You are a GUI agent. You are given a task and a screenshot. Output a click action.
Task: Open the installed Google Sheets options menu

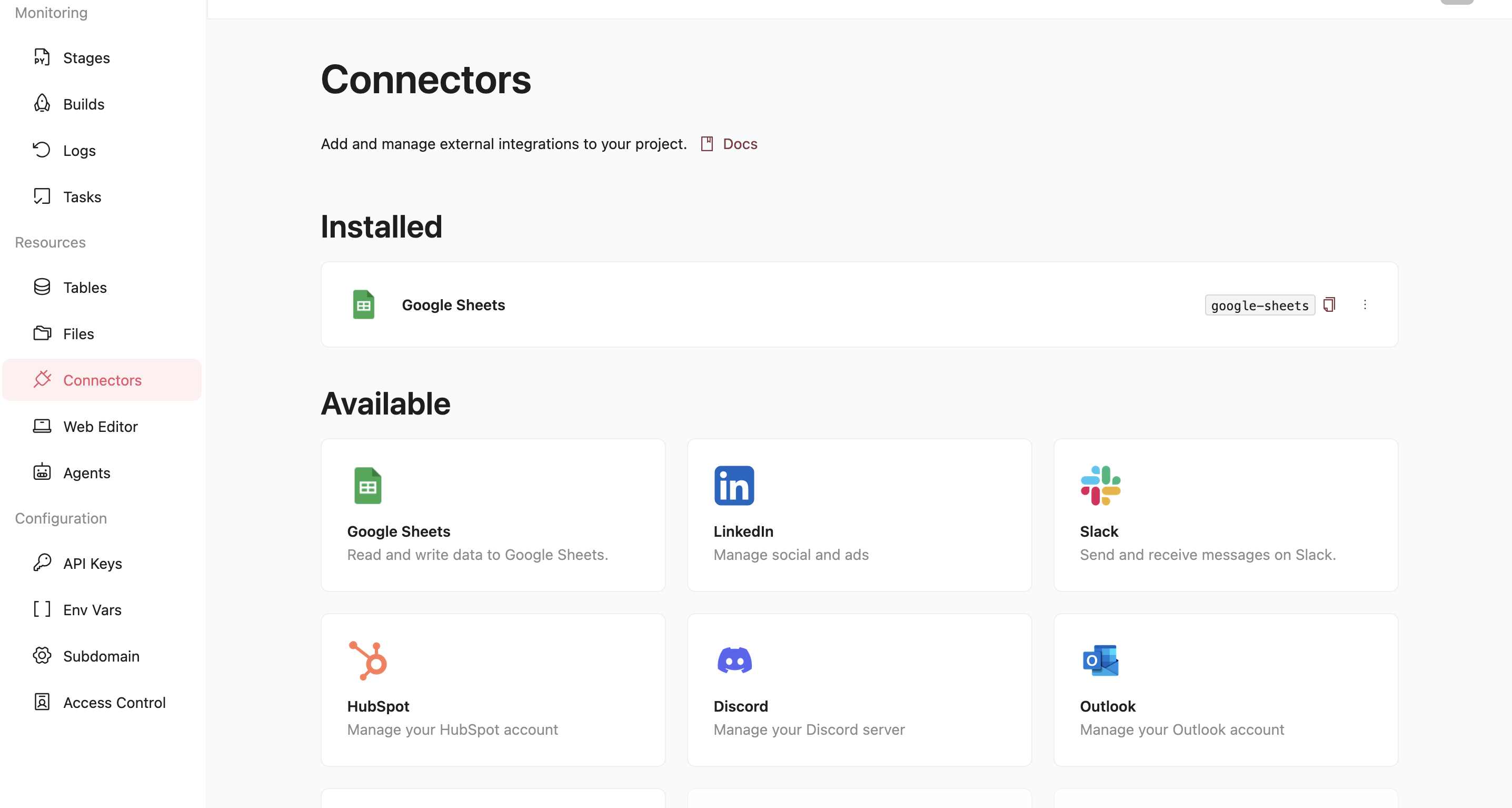tap(1365, 305)
